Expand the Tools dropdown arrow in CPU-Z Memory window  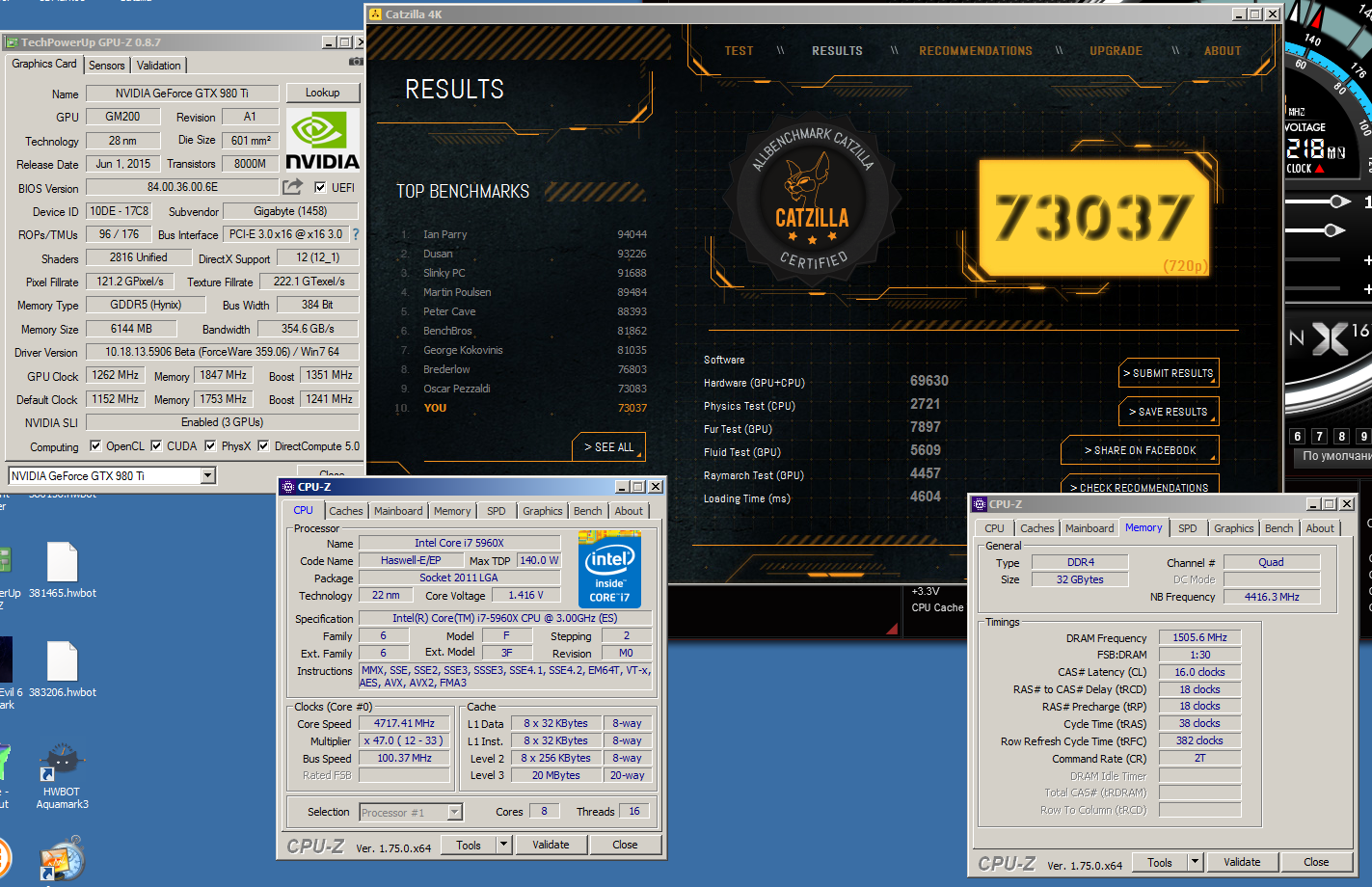[x=1195, y=862]
